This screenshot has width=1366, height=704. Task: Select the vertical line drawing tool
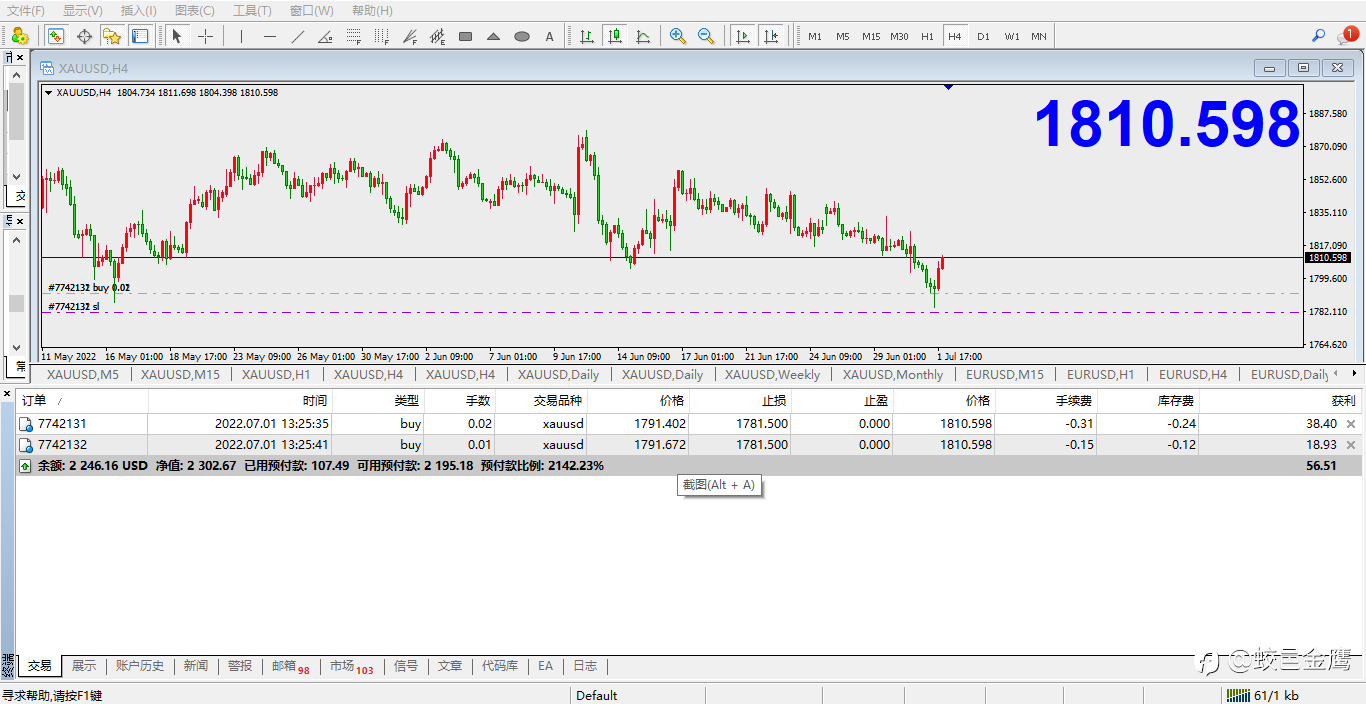(x=241, y=36)
